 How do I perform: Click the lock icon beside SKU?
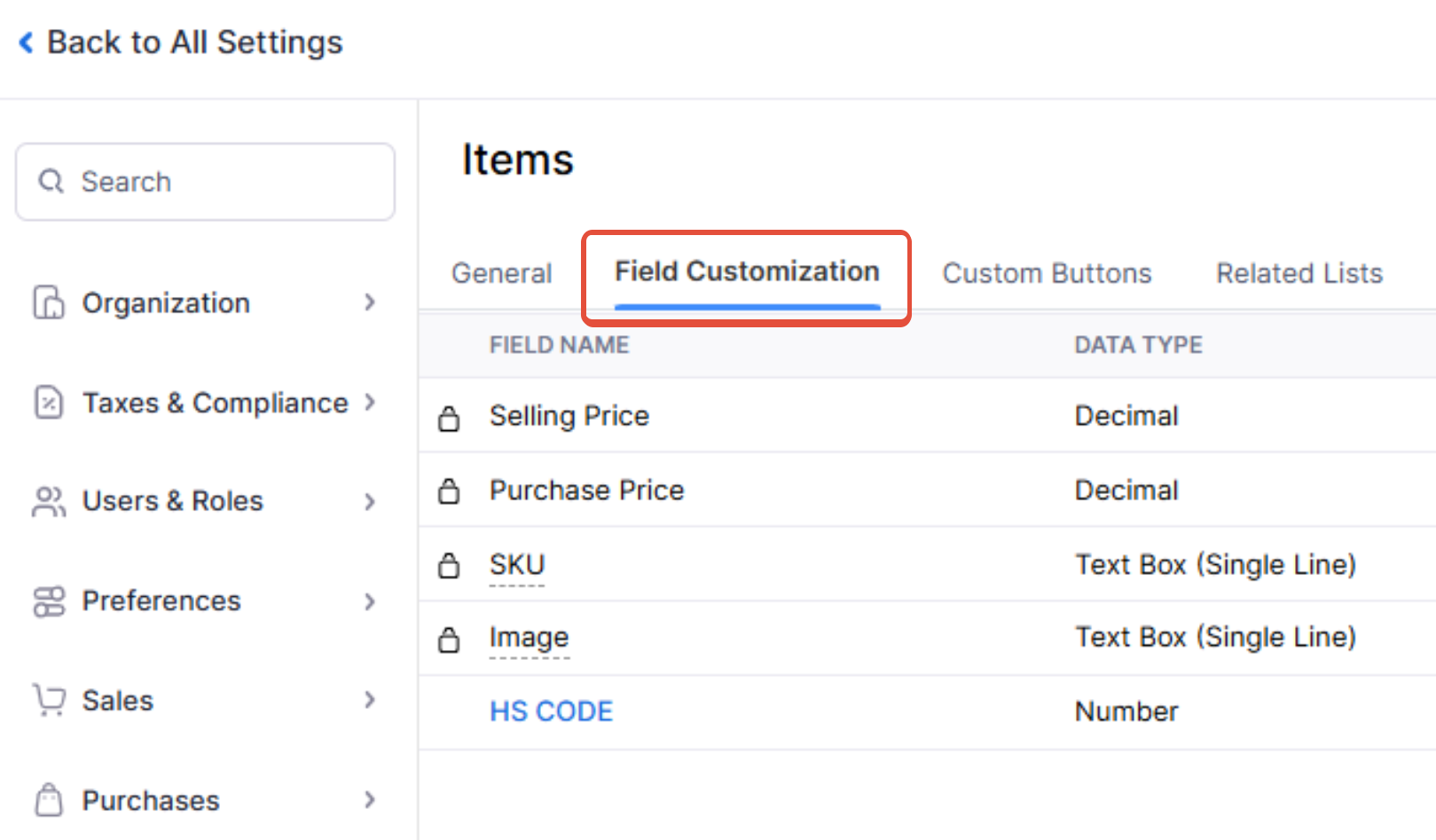click(x=450, y=565)
